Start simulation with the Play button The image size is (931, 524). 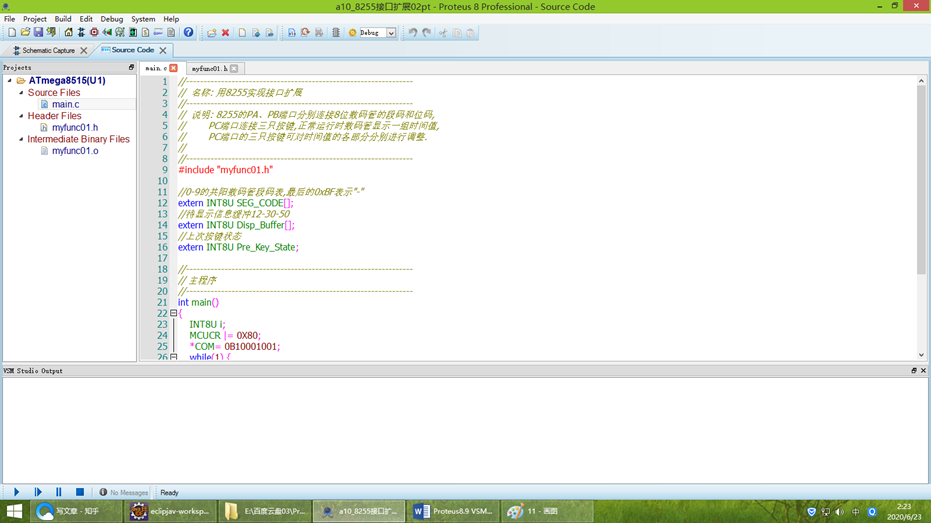17,492
